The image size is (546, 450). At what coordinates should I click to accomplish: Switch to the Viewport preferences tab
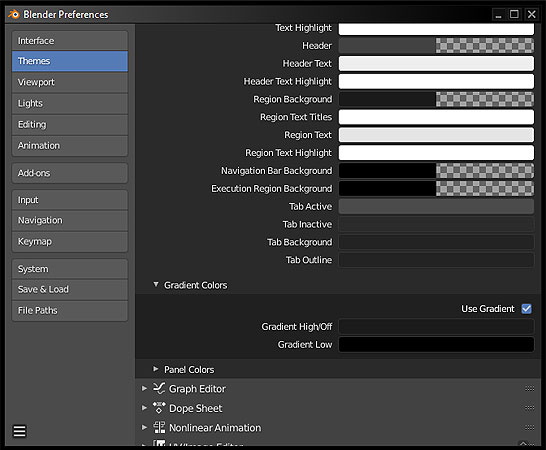click(x=70, y=82)
